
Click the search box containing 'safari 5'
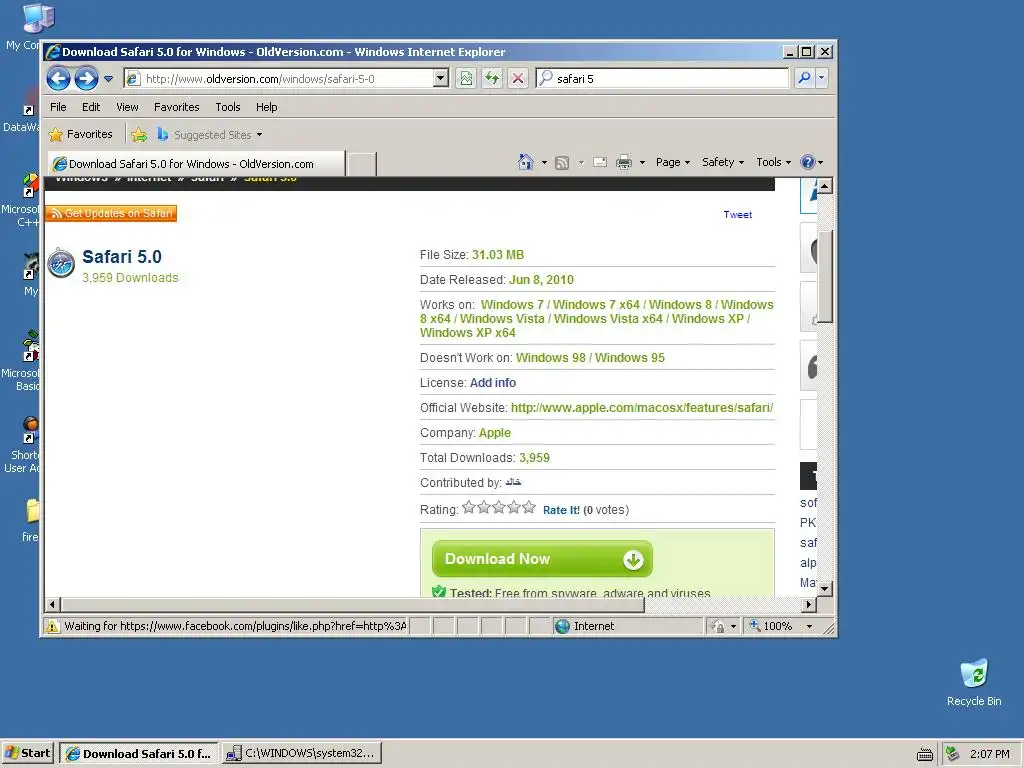671,79
